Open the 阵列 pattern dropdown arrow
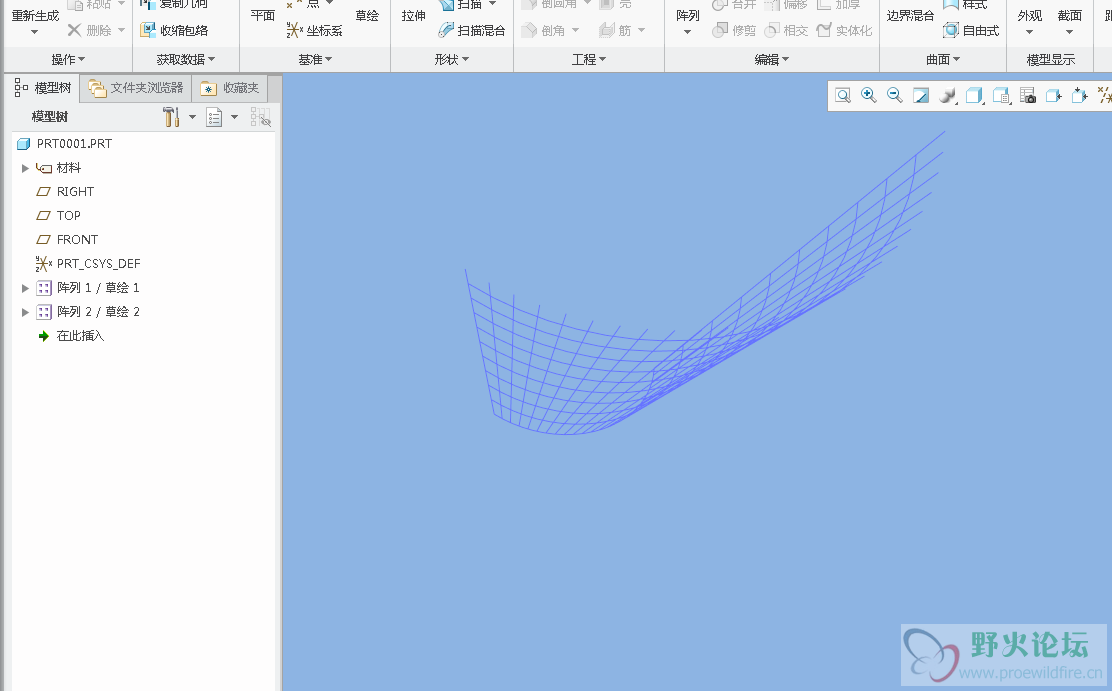1112x691 pixels. pyautogui.click(x=687, y=33)
